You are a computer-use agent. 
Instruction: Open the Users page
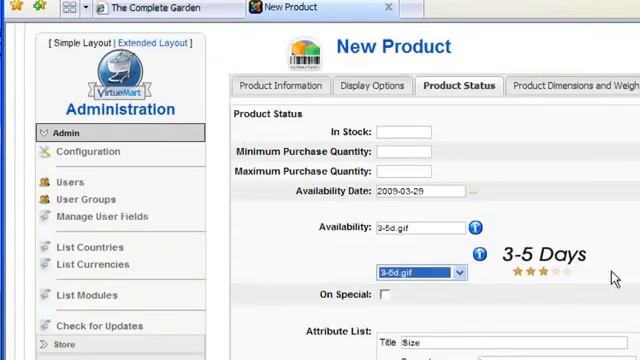(x=70, y=182)
